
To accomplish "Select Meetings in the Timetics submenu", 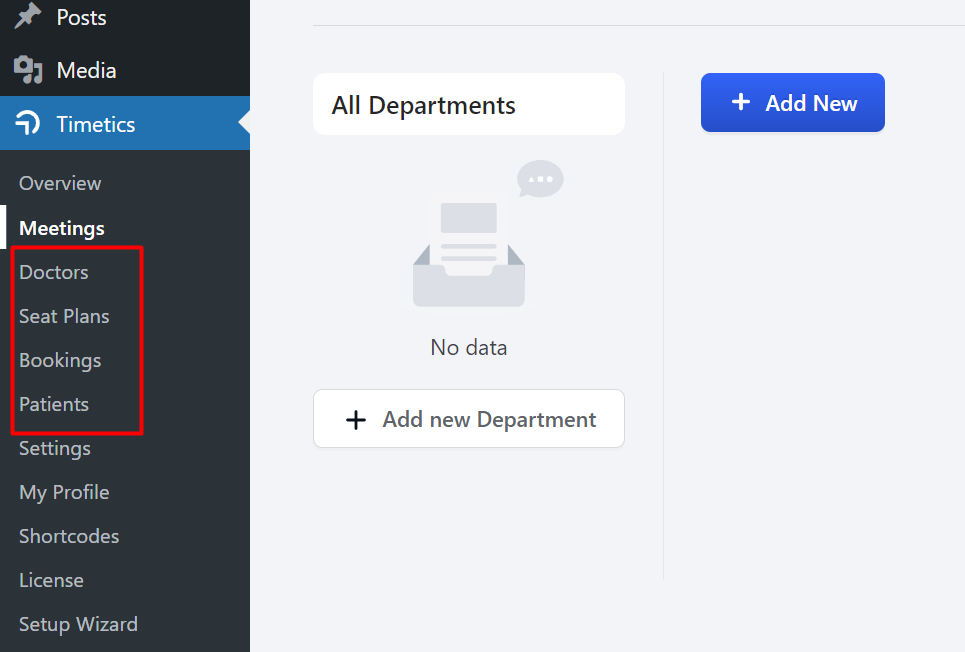I will tap(62, 228).
